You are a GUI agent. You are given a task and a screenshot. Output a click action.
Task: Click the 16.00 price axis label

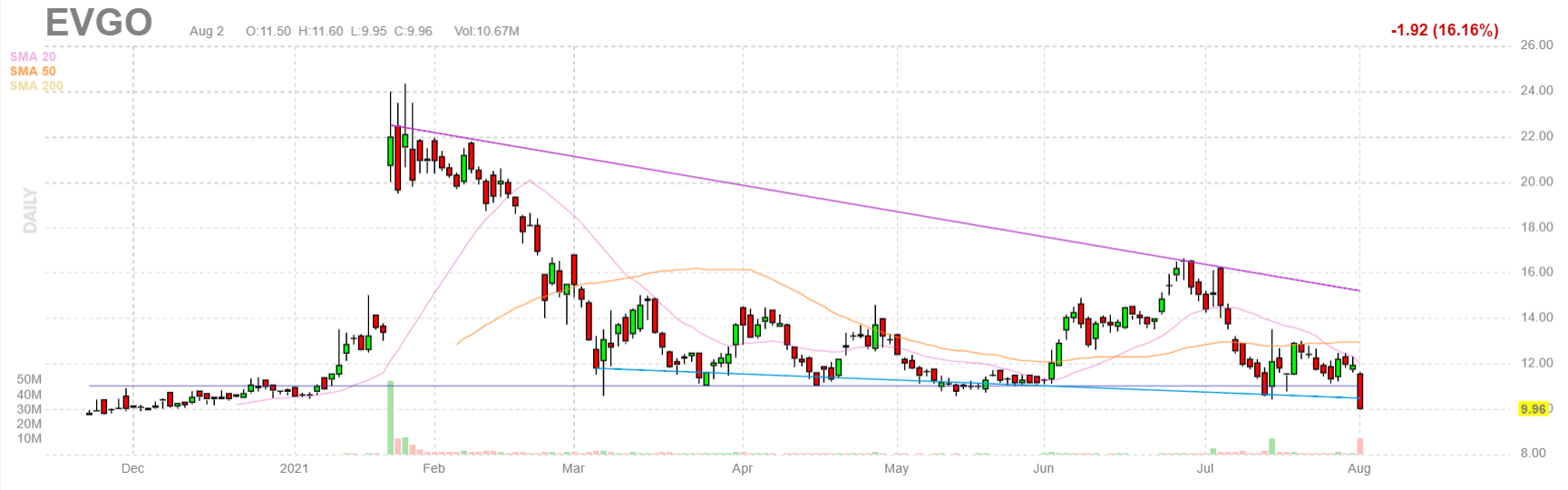tap(1536, 271)
